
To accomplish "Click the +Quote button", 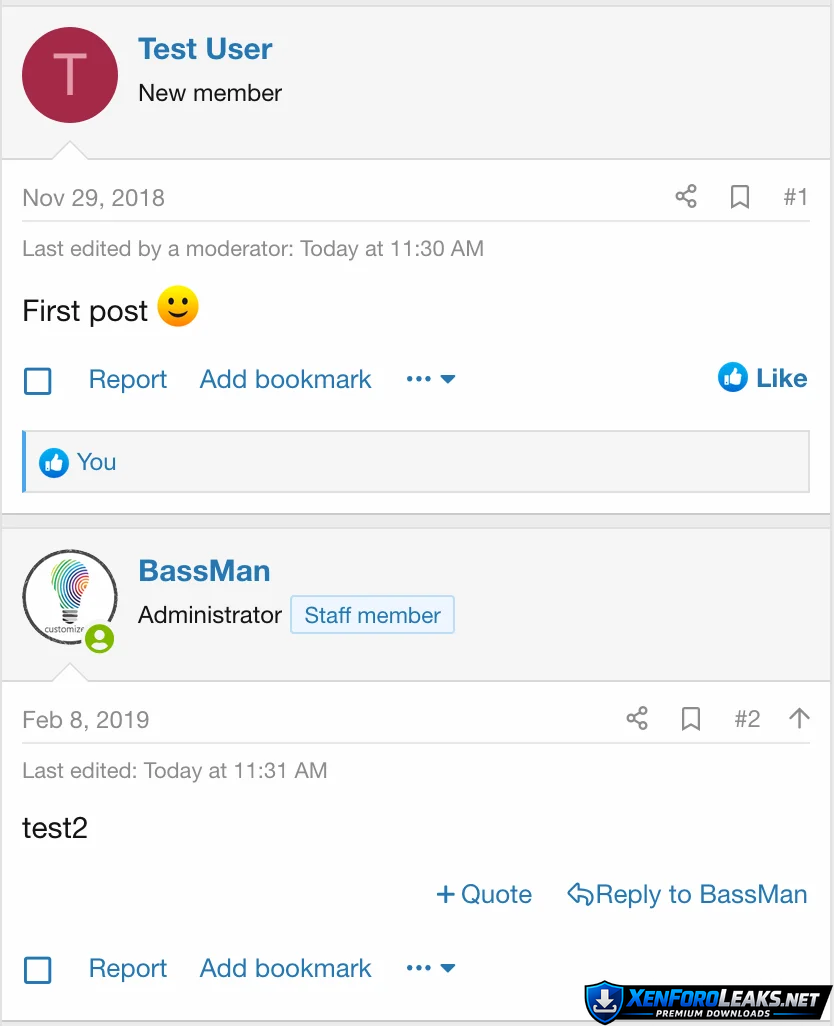I will tap(485, 894).
